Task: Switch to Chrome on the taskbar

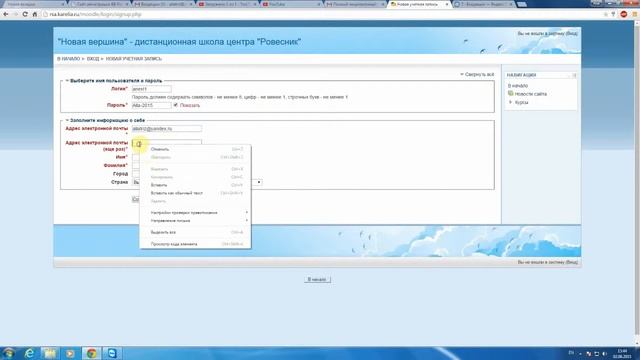Action: (91, 353)
